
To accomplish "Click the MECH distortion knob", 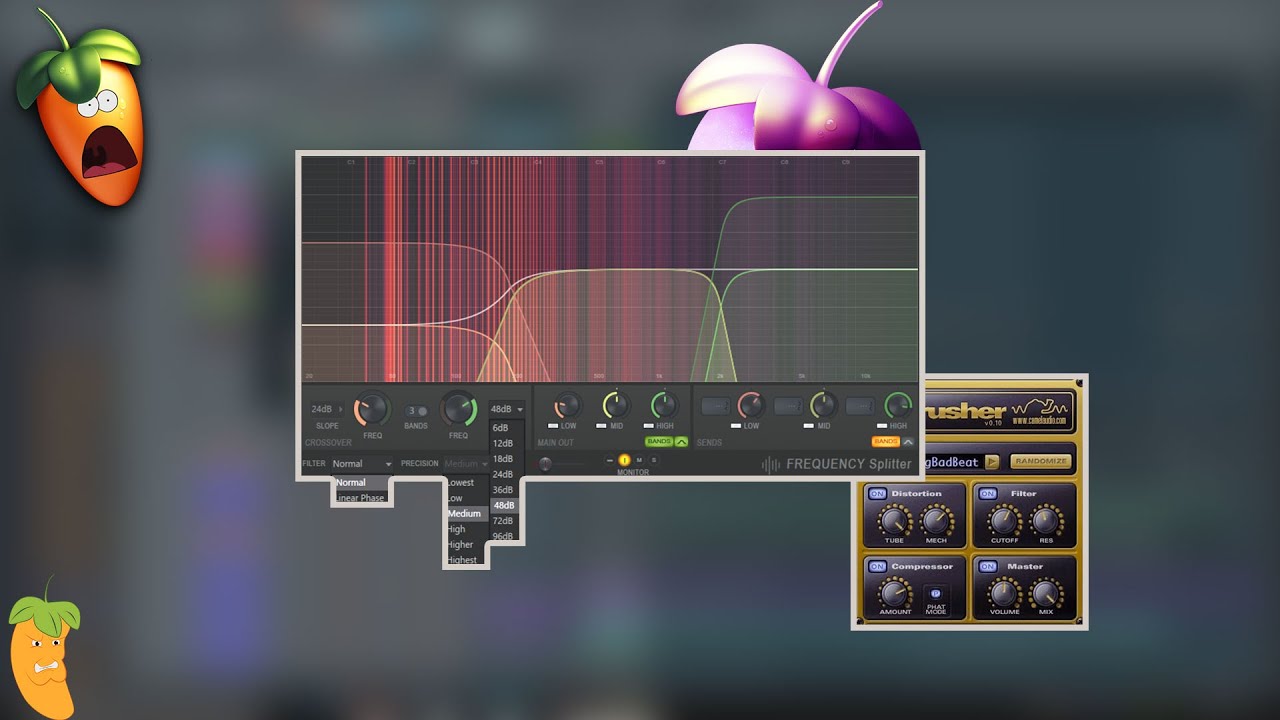I will [936, 520].
